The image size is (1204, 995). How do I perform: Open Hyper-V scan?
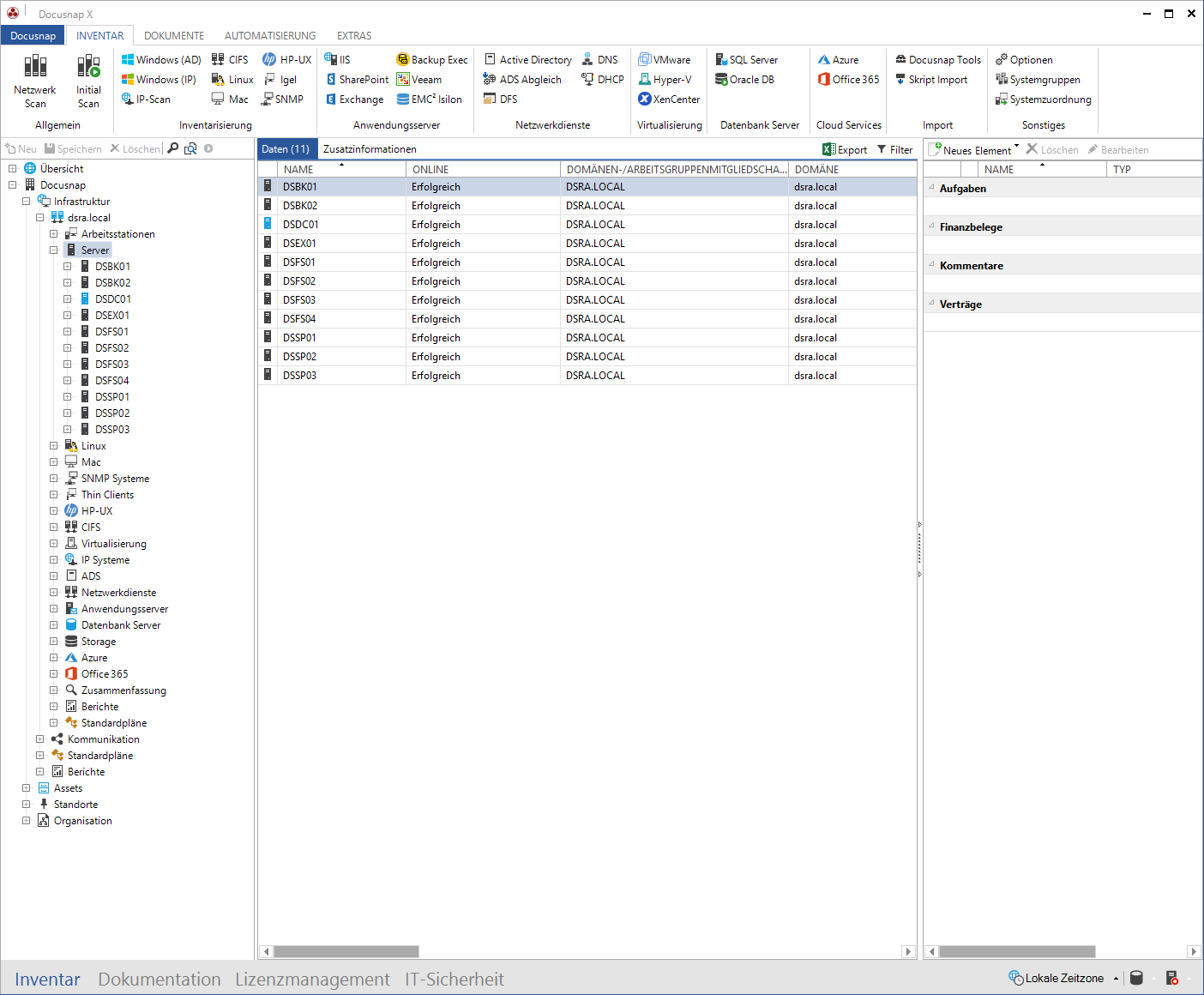[665, 80]
